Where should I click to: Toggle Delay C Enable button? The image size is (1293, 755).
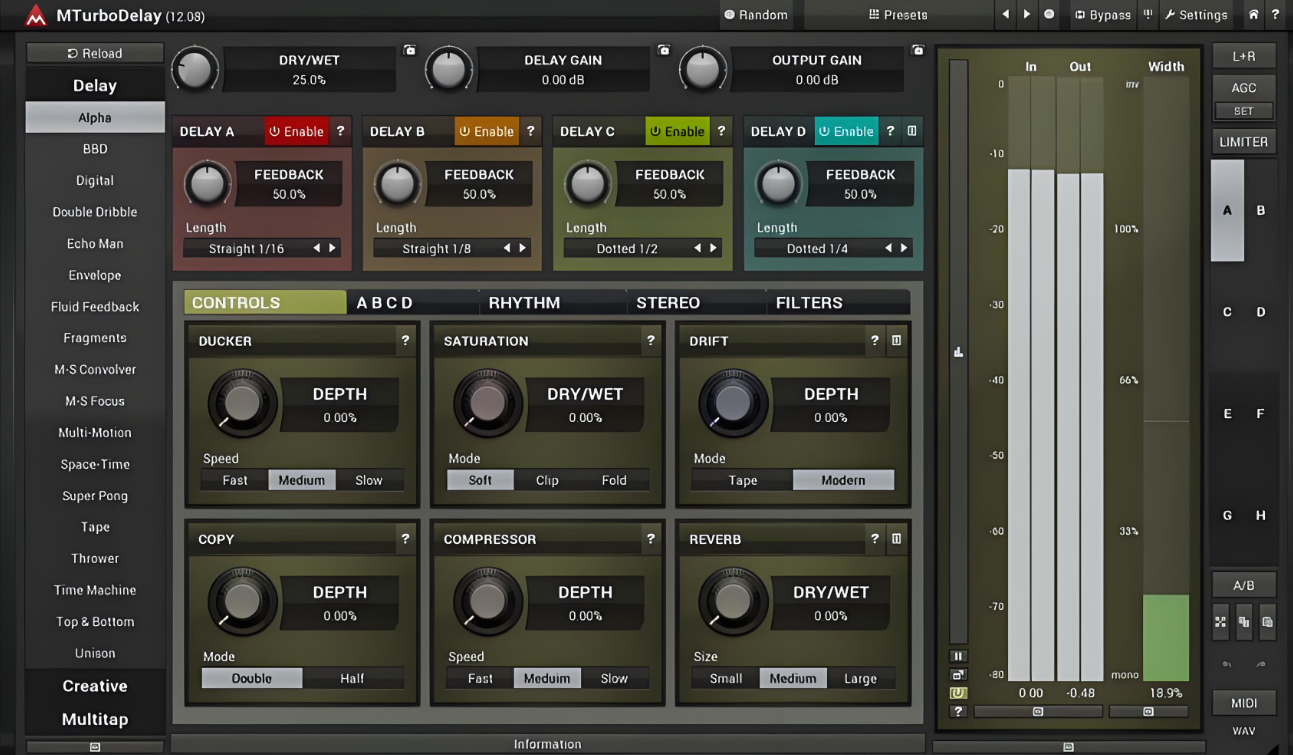[x=677, y=131]
